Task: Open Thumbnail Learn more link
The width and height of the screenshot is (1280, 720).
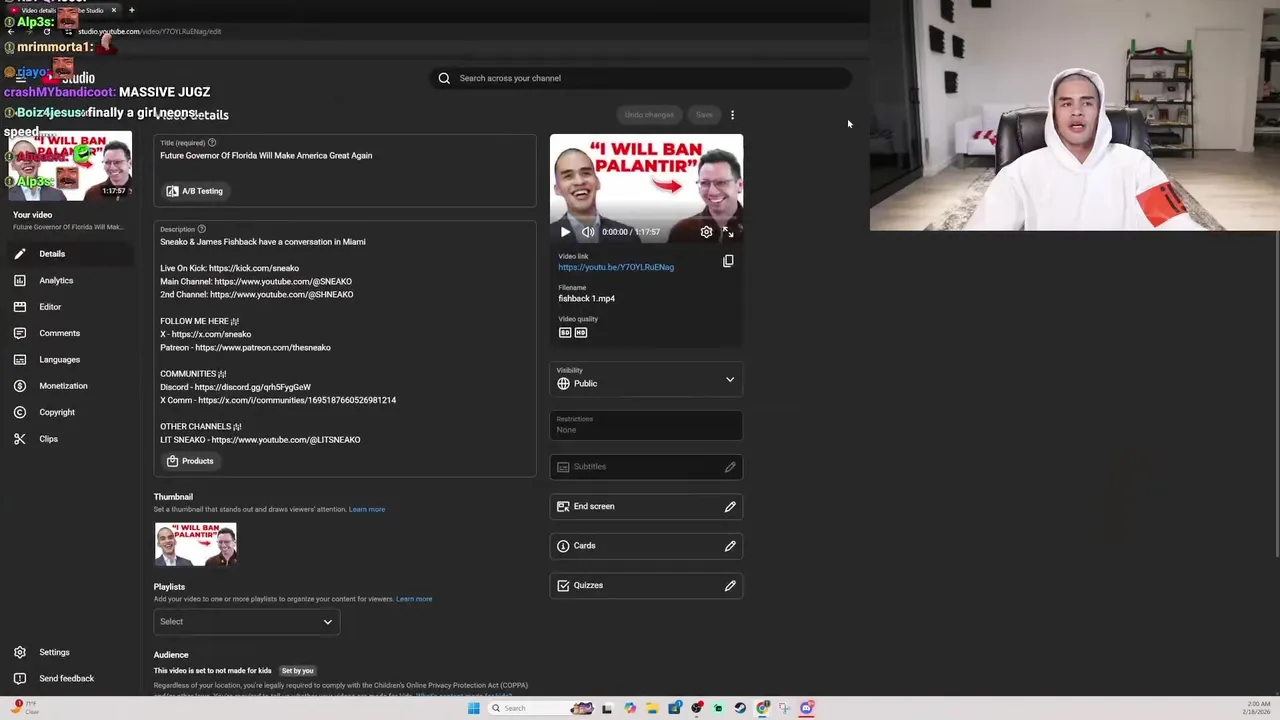Action: [367, 510]
